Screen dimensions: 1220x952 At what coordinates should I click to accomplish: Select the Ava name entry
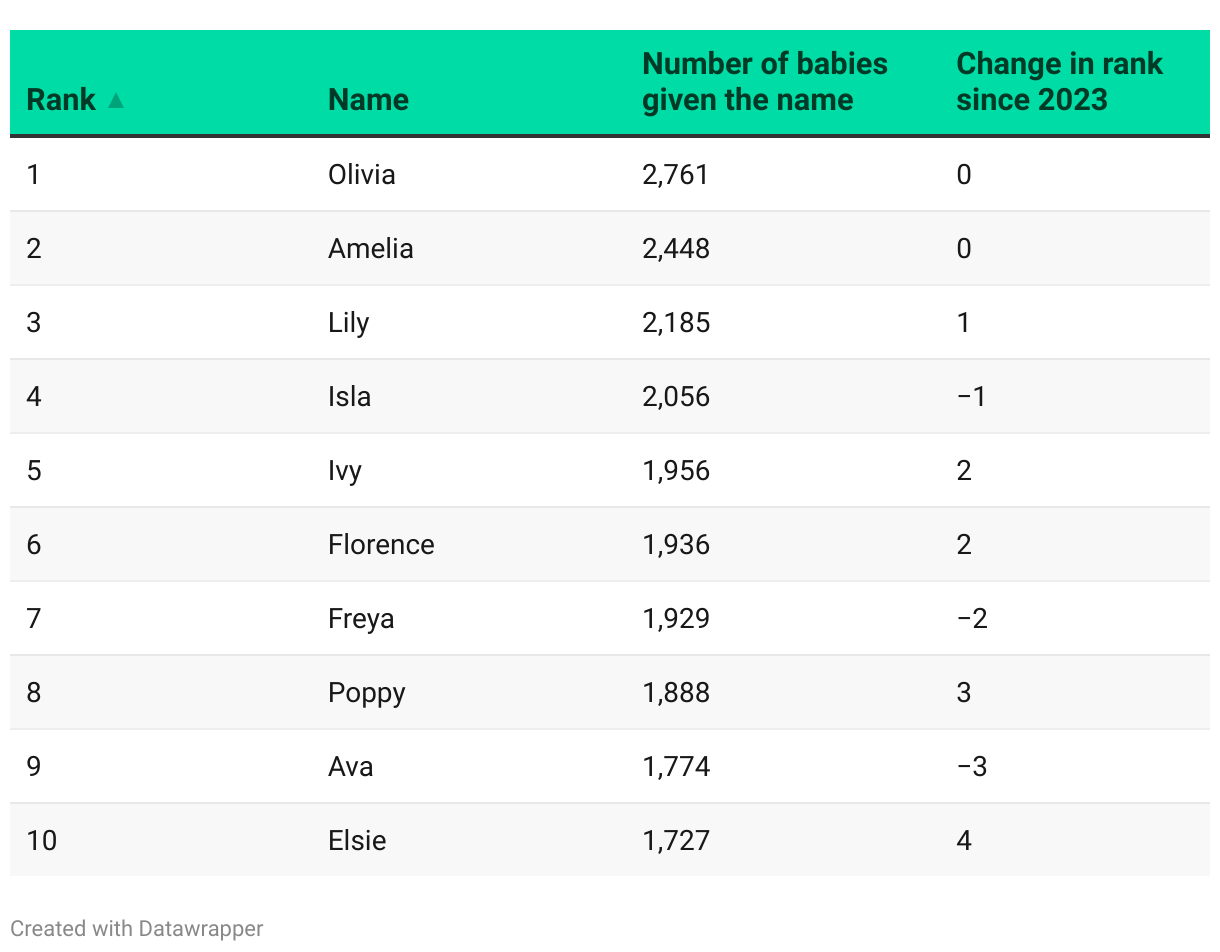pyautogui.click(x=350, y=767)
